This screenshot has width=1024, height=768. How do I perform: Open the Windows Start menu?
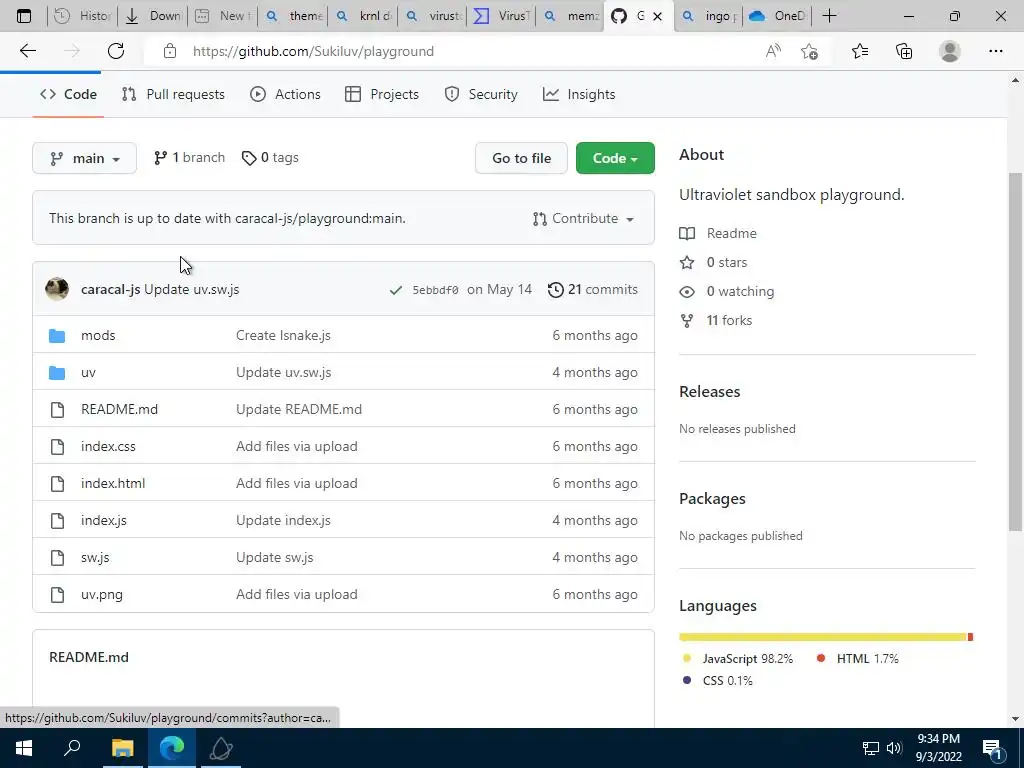tap(24, 748)
